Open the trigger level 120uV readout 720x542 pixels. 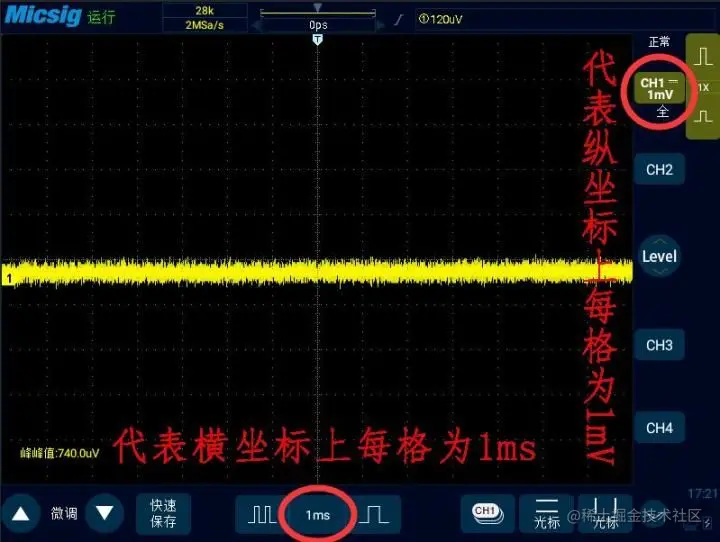pos(440,19)
